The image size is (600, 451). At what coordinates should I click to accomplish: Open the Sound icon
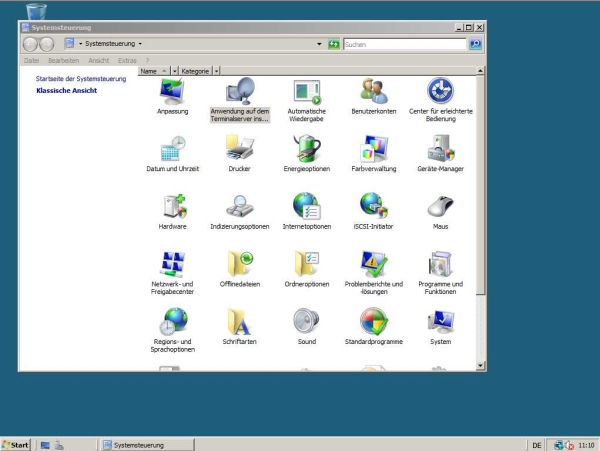[307, 327]
